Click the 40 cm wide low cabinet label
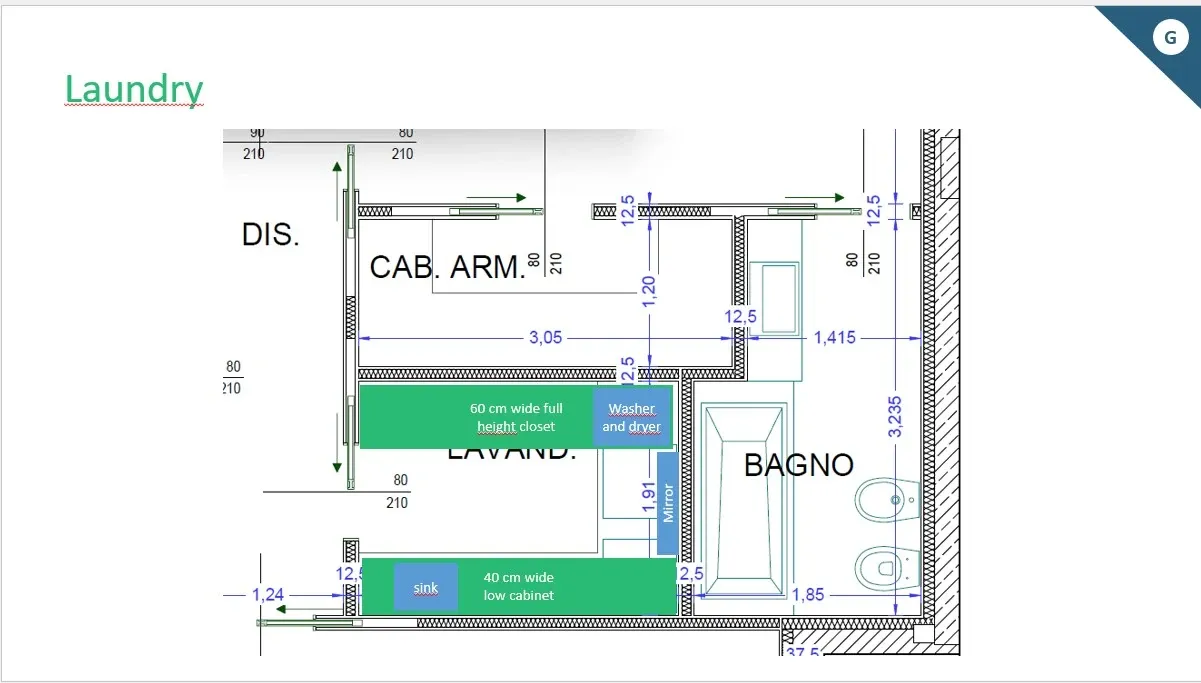This screenshot has width=1201, height=683. (x=518, y=586)
